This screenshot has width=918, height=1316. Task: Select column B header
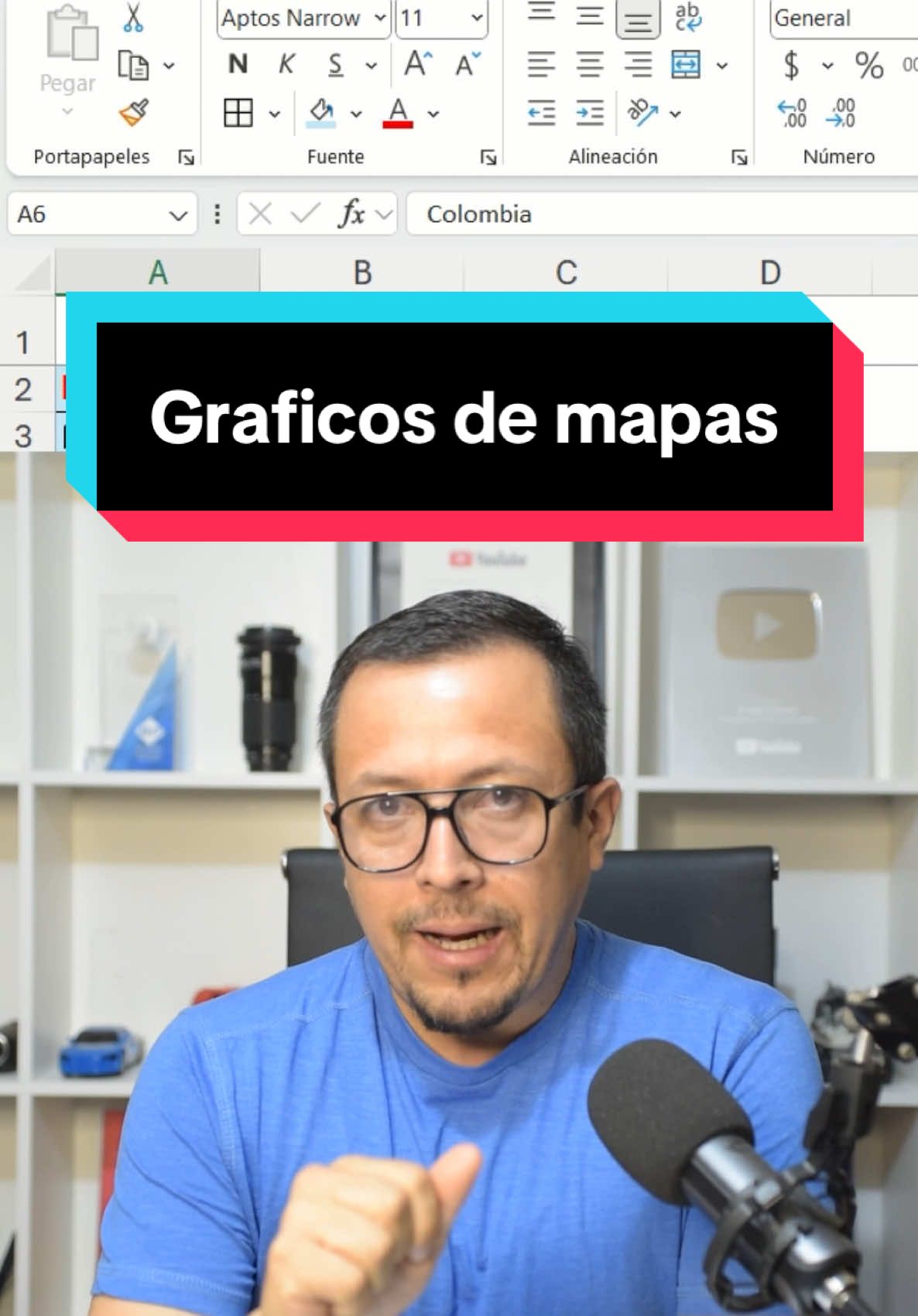point(362,272)
